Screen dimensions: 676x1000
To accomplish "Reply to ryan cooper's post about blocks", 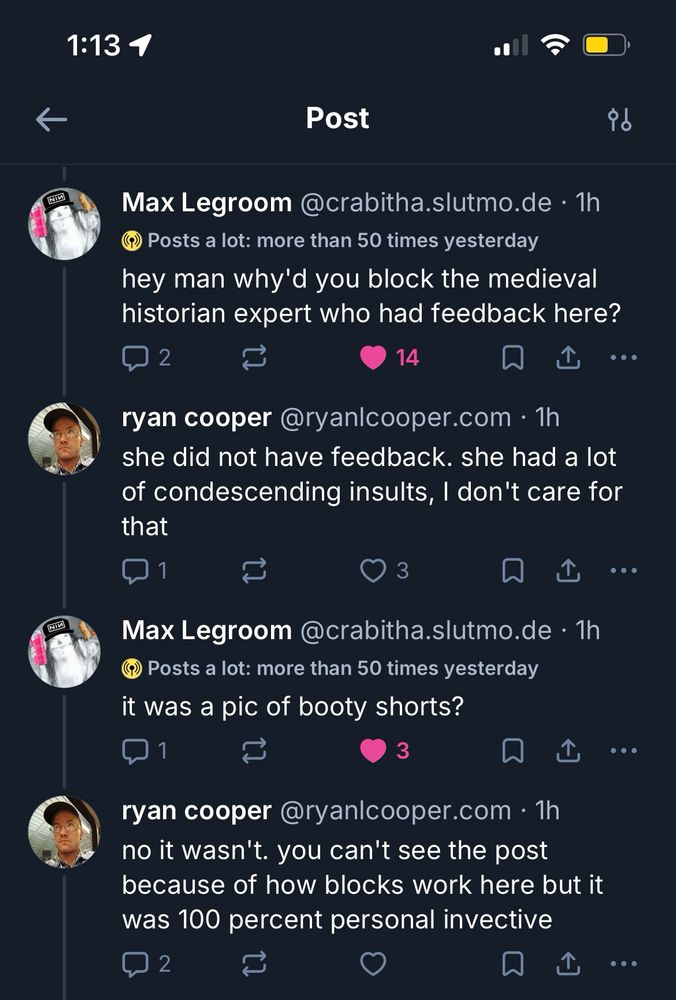I will (x=138, y=963).
